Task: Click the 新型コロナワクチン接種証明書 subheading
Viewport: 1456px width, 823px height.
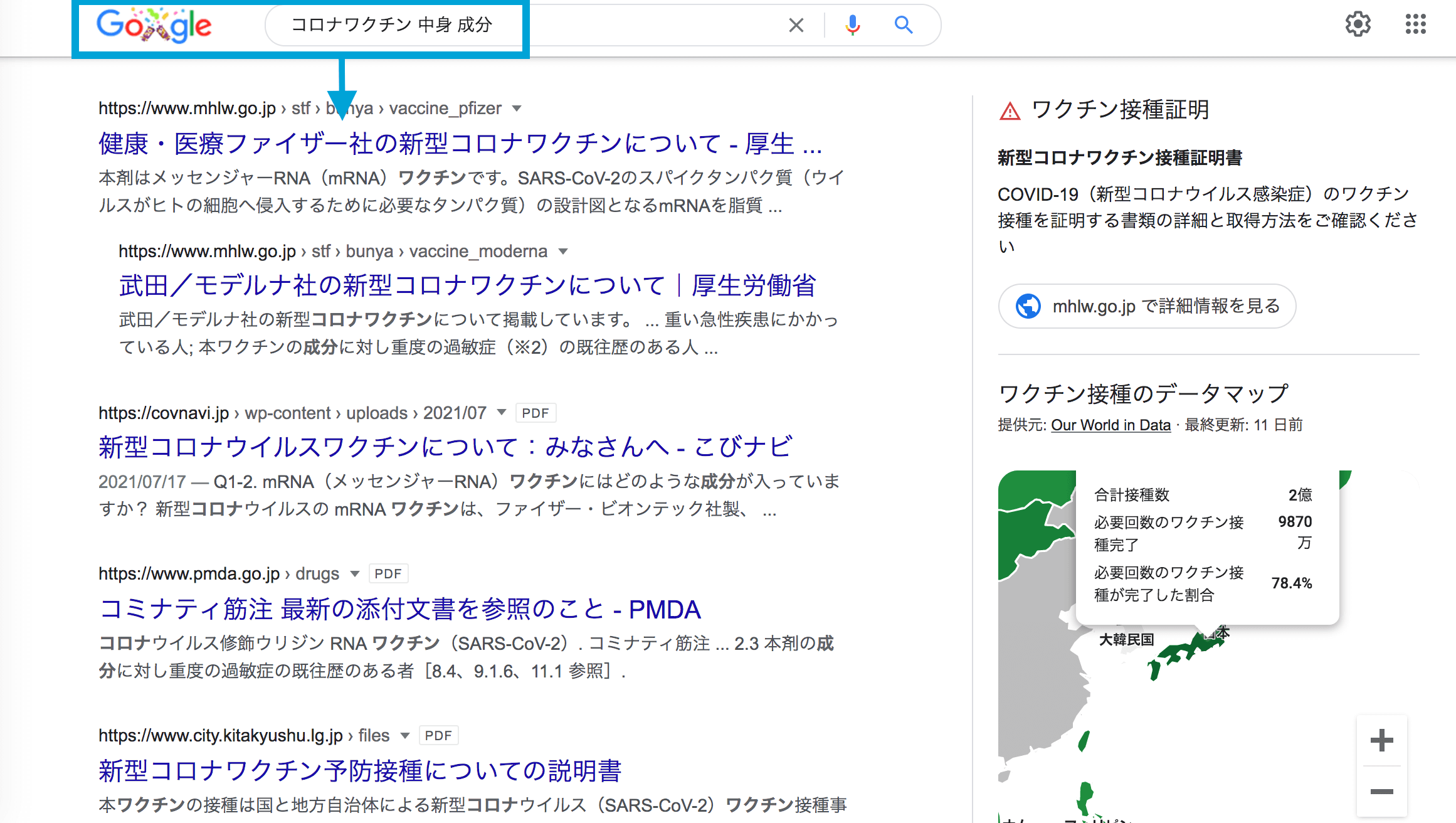Action: (x=1120, y=157)
